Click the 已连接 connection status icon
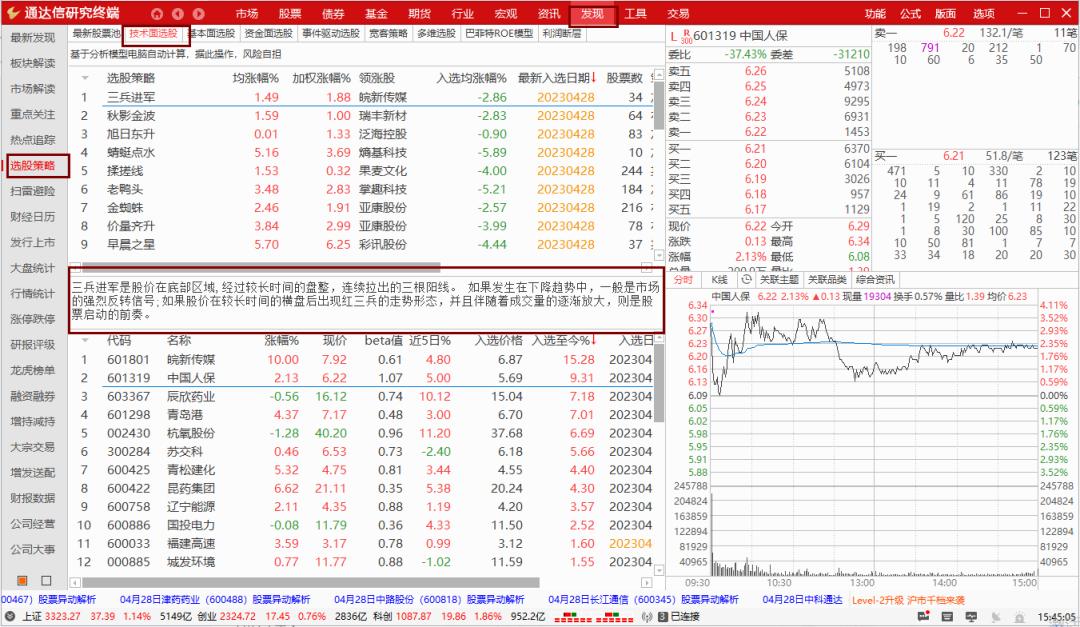Image resolution: width=1080 pixels, height=627 pixels. (x=663, y=616)
